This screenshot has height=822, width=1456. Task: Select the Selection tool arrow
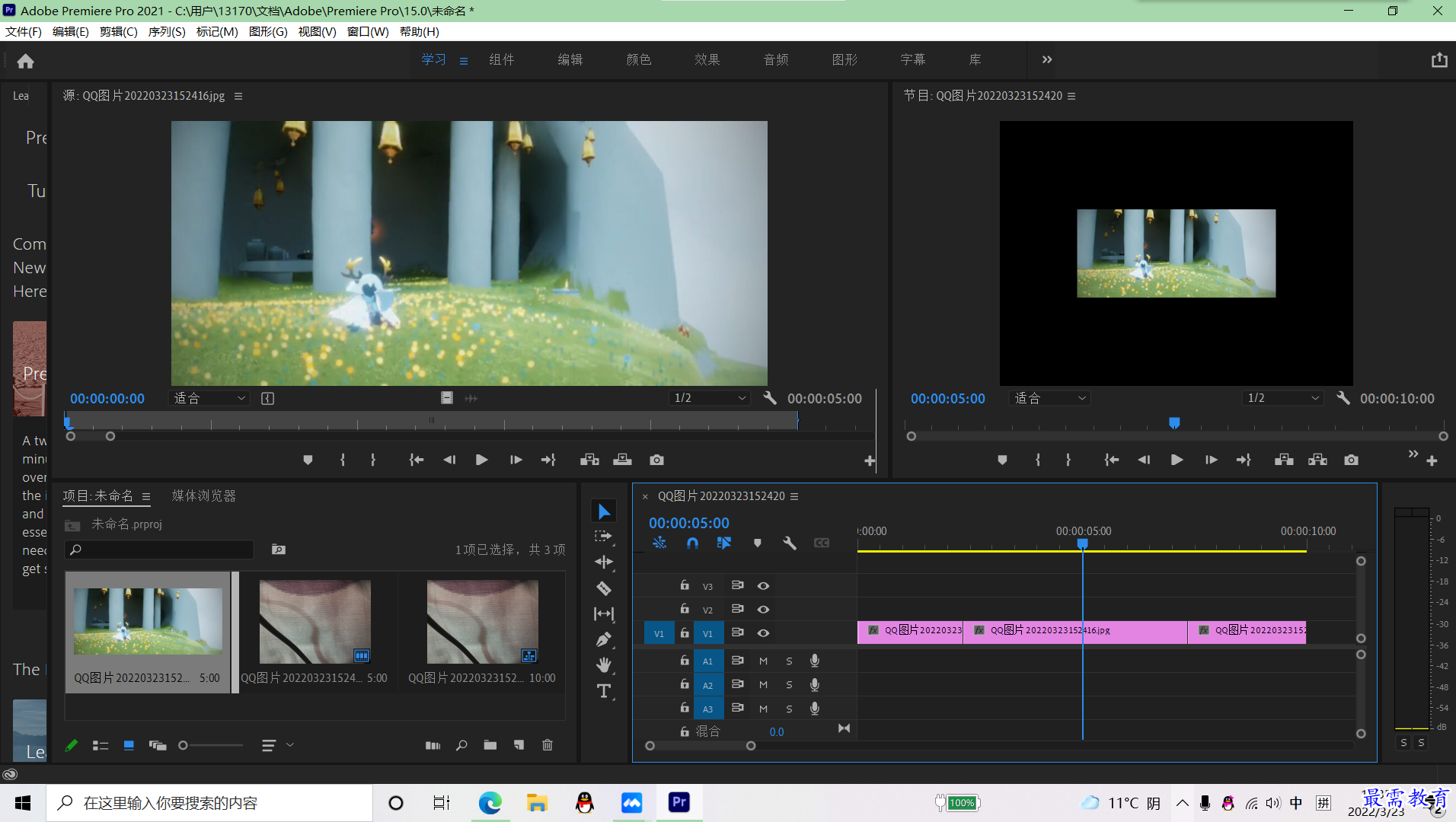click(x=604, y=511)
